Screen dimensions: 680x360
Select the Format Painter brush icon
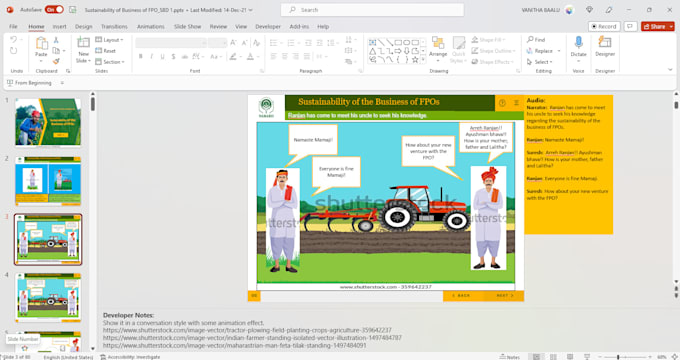point(56,61)
